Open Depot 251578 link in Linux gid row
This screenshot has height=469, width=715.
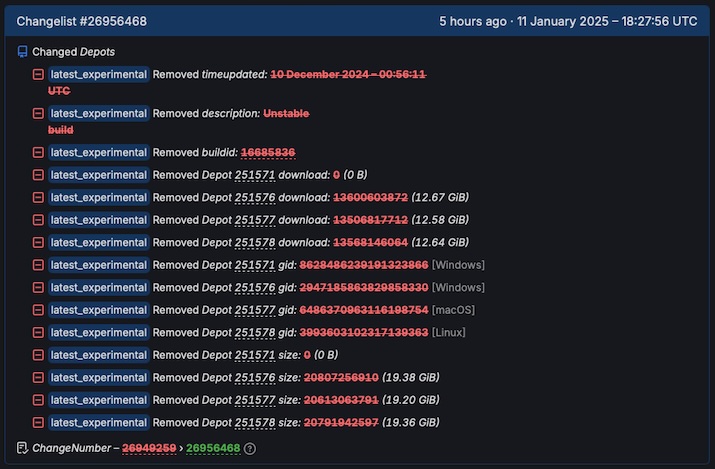(254, 333)
